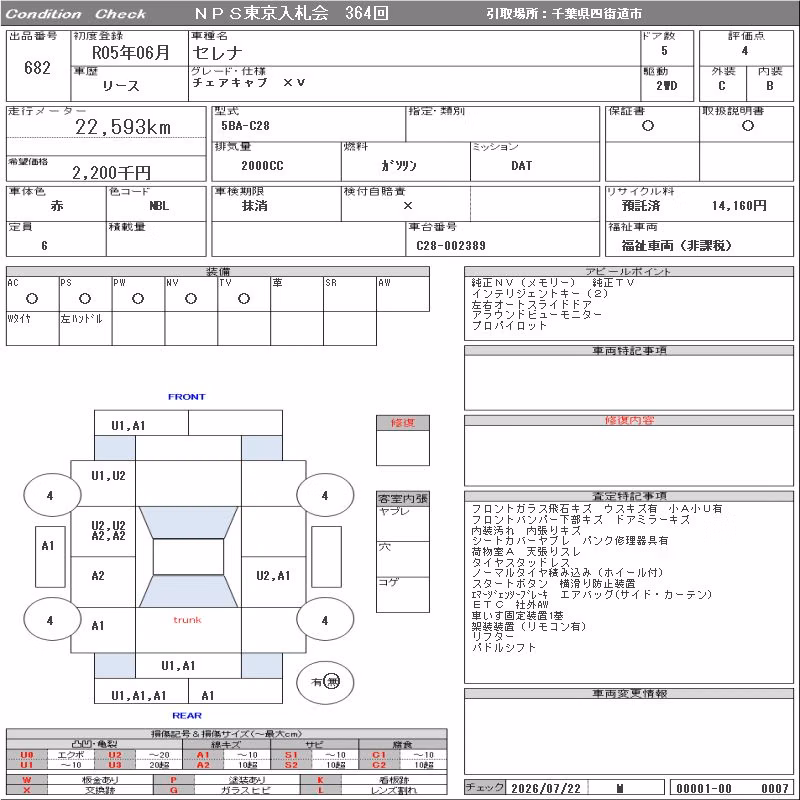Click note リフター
The height and width of the screenshot is (800, 800).
(493, 637)
